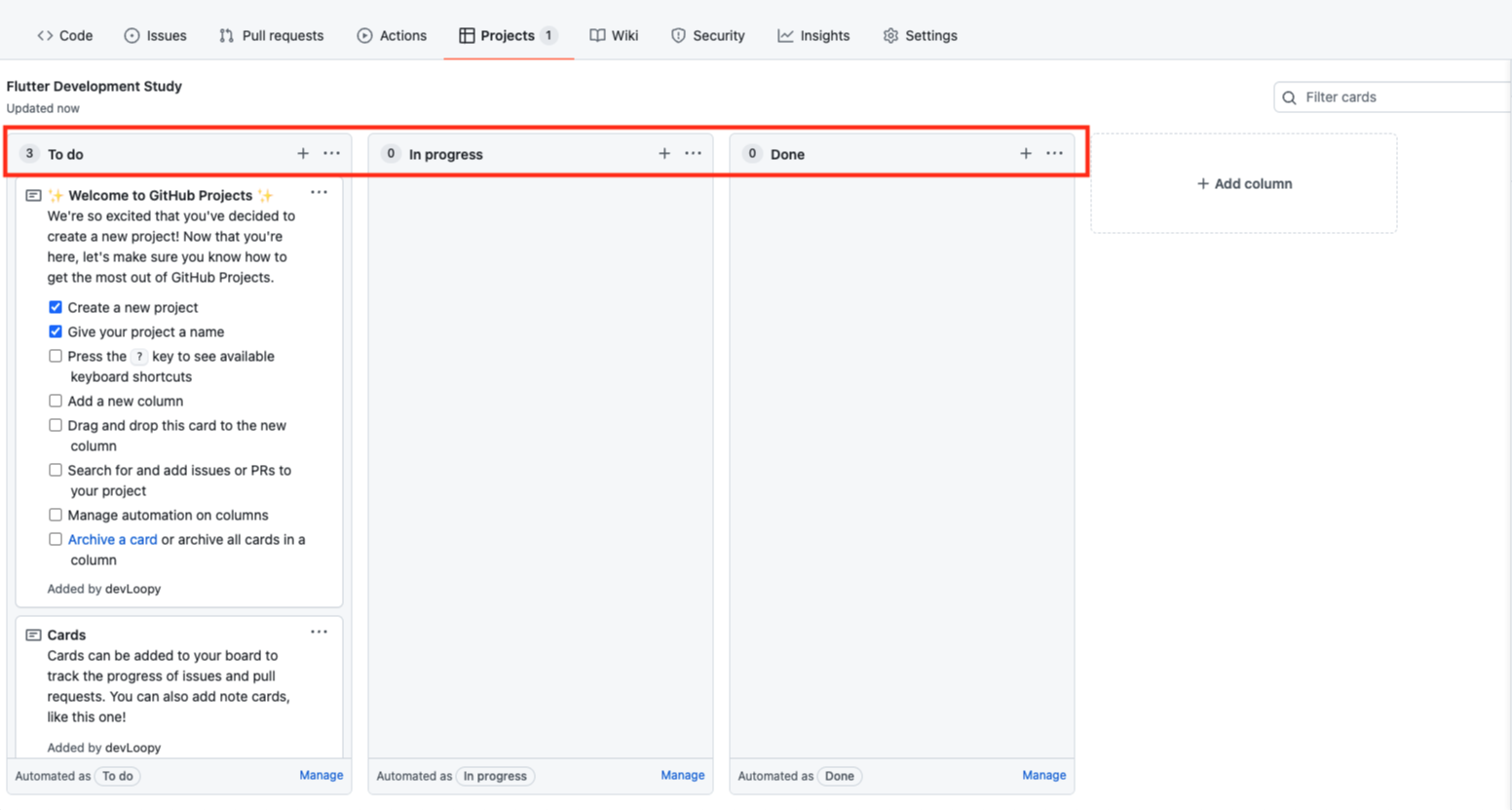Image resolution: width=1512 pixels, height=810 pixels.
Task: Check Add a new column
Action: [x=56, y=401]
